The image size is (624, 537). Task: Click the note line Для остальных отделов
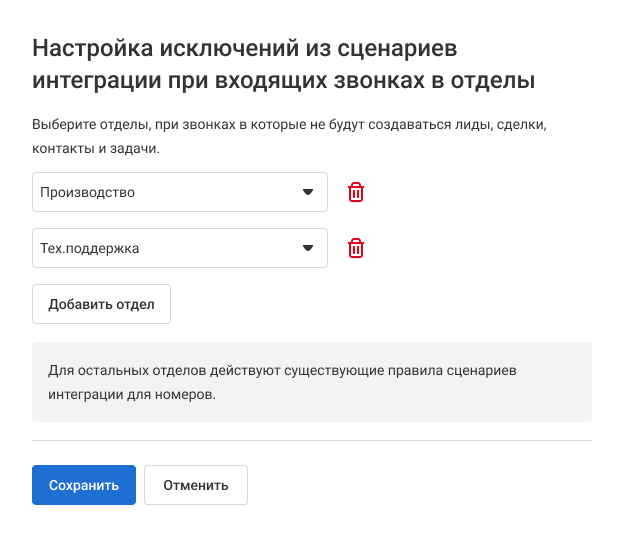tap(284, 371)
